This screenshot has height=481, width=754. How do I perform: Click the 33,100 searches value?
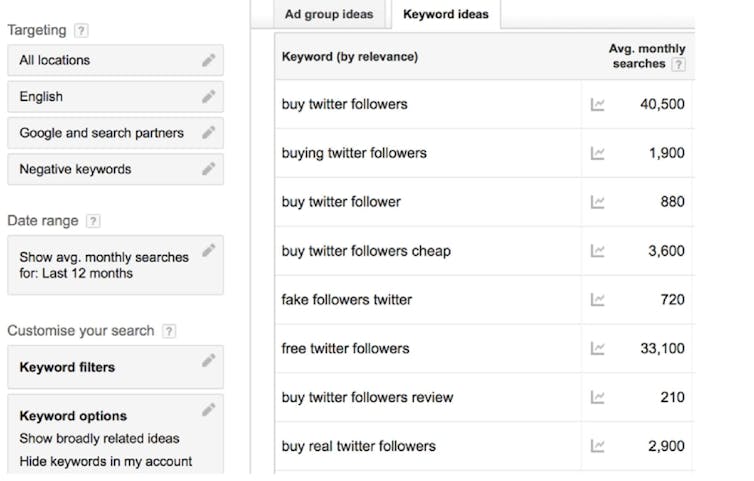click(x=662, y=349)
